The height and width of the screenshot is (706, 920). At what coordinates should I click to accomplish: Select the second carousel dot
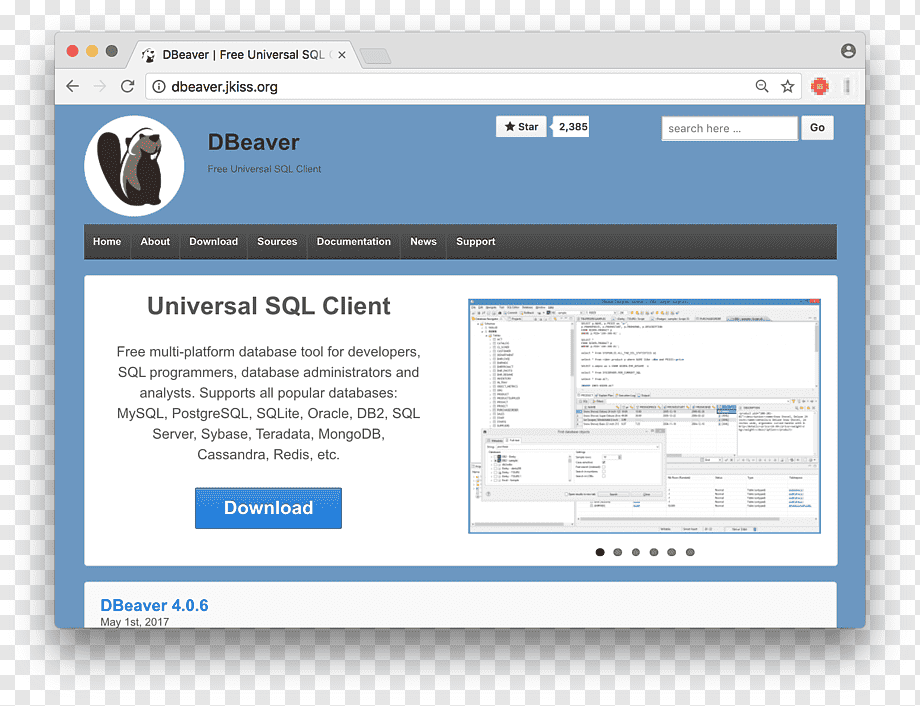pos(618,552)
